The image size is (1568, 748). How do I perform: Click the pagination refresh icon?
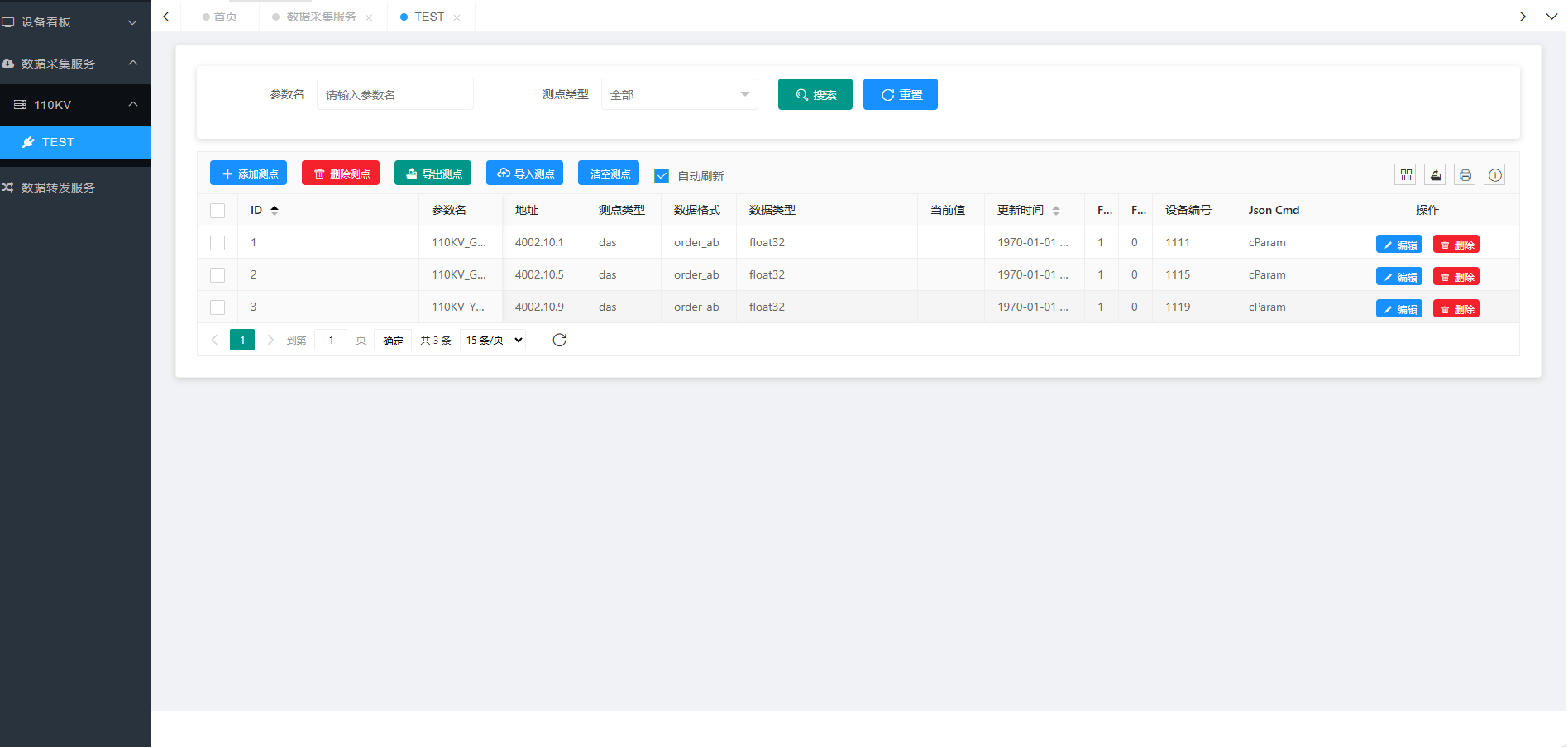(559, 340)
